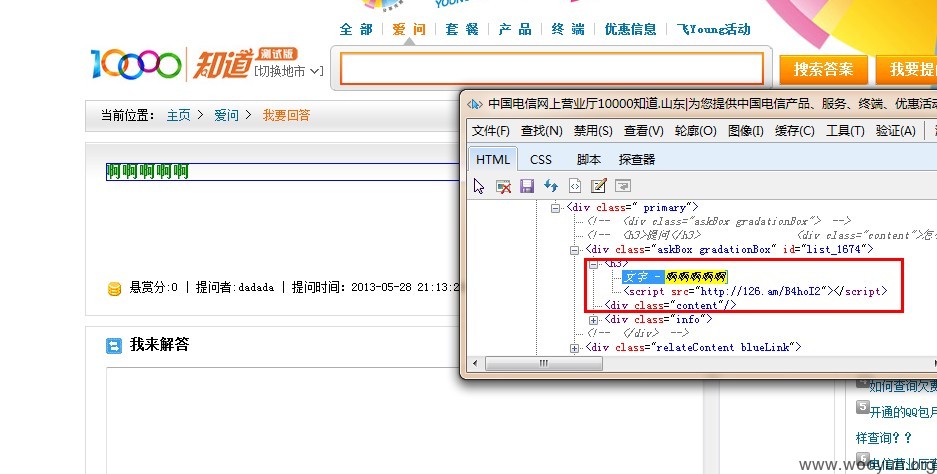Select element by click arrow tool

[479, 186]
